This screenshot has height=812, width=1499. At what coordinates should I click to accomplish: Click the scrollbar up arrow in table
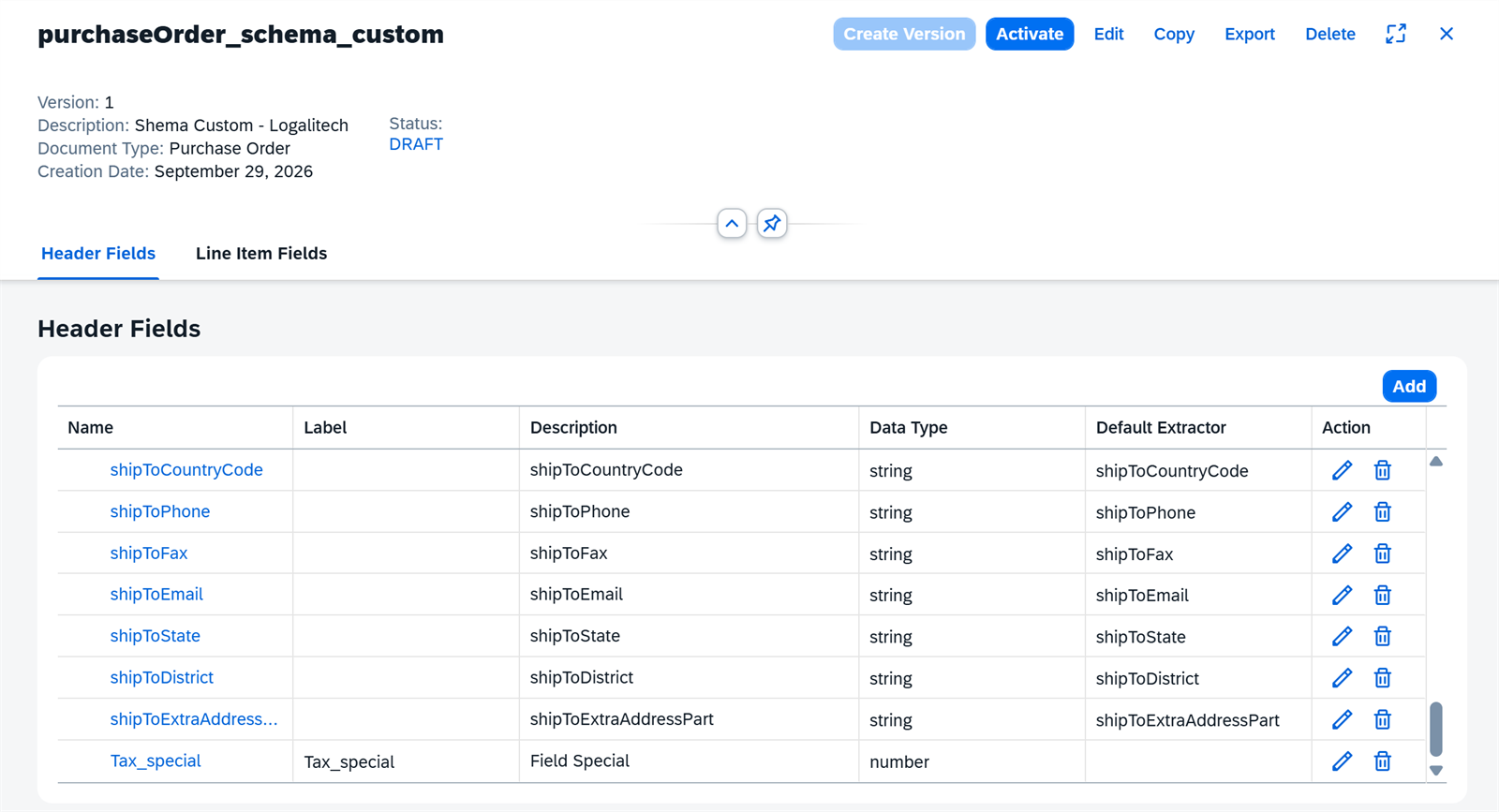(x=1436, y=461)
